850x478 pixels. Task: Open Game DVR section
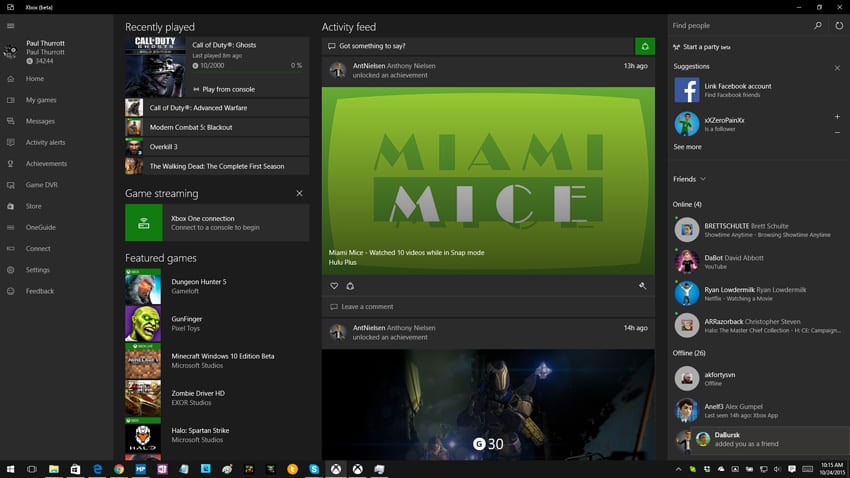tap(41, 184)
